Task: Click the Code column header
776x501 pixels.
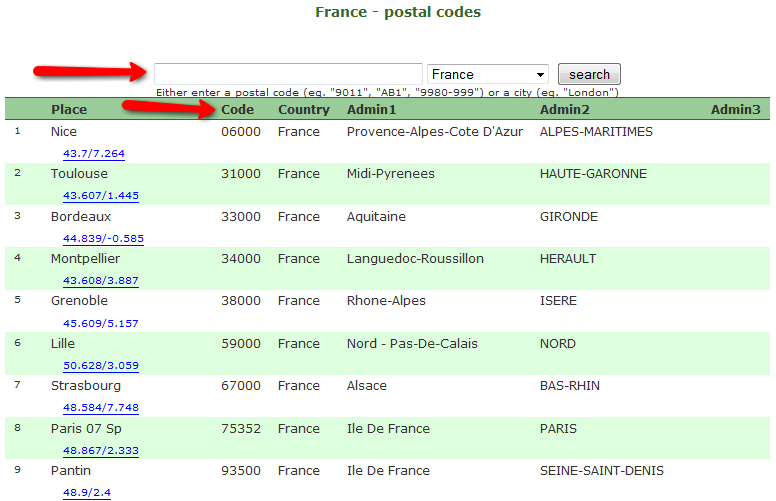Action: [238, 109]
